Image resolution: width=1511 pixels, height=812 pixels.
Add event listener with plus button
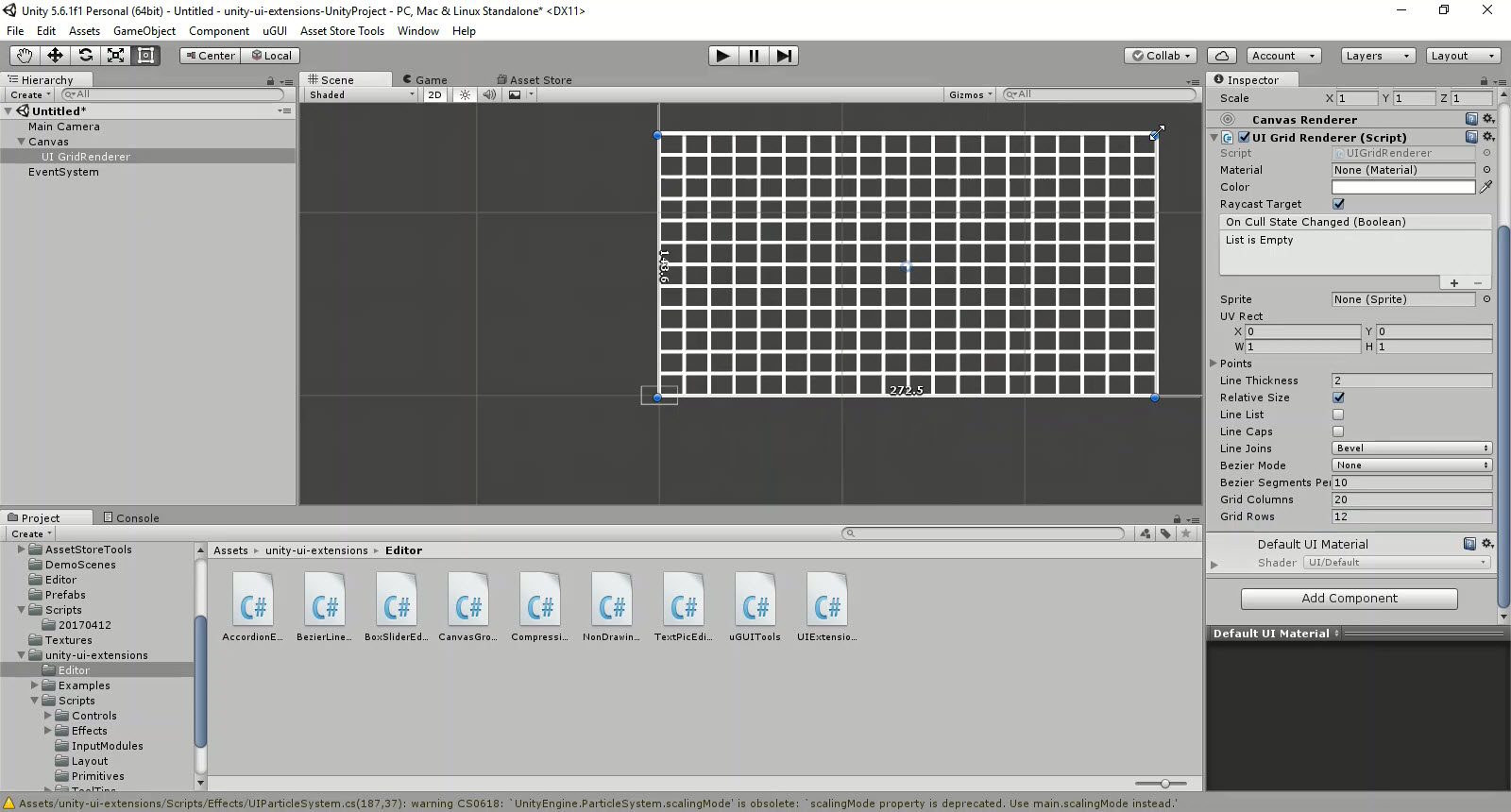pyautogui.click(x=1454, y=283)
